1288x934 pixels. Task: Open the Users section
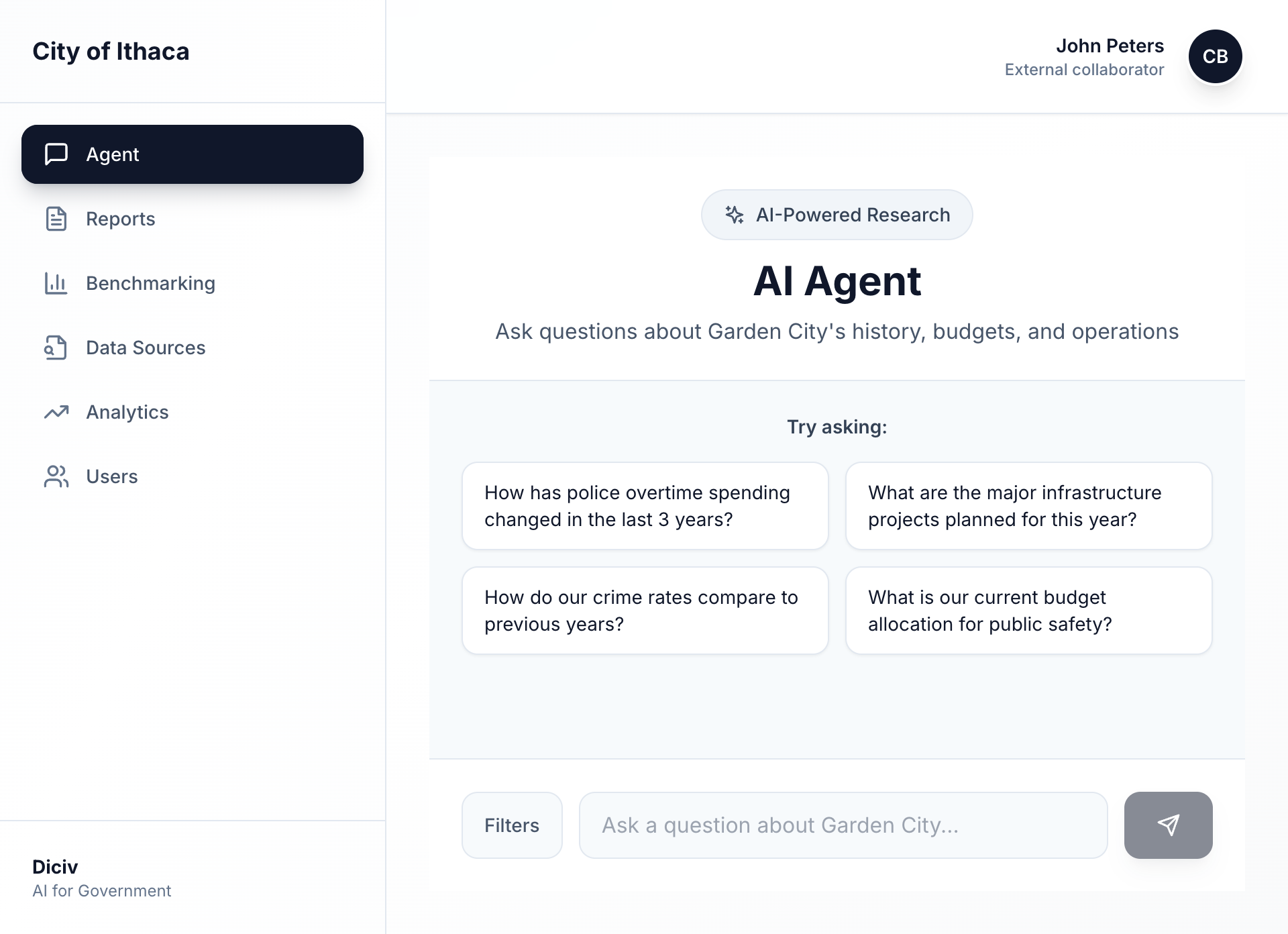[x=112, y=476]
